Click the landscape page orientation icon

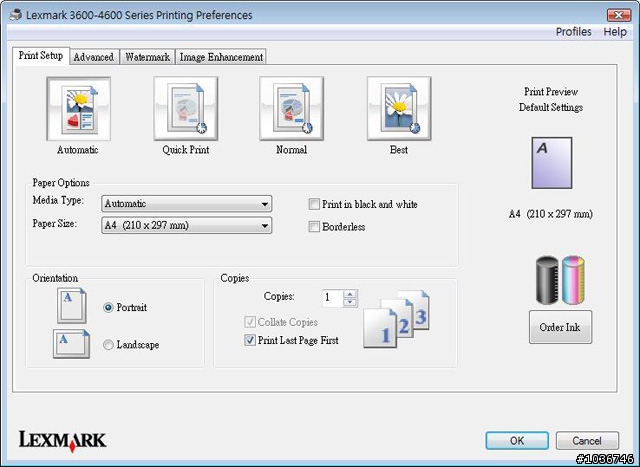tap(71, 344)
